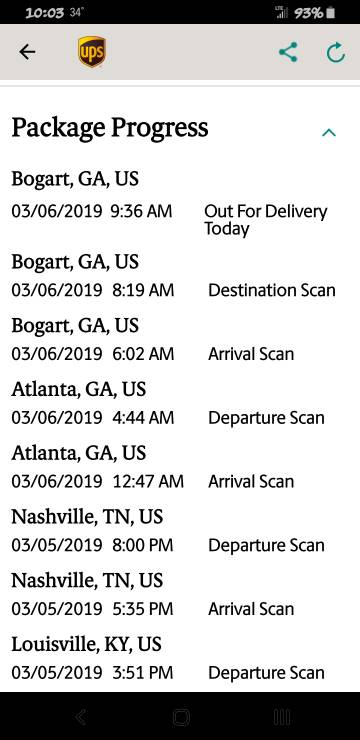Screen dimensions: 360x740
Task: Open the UPS logo home icon
Action: click(x=92, y=52)
